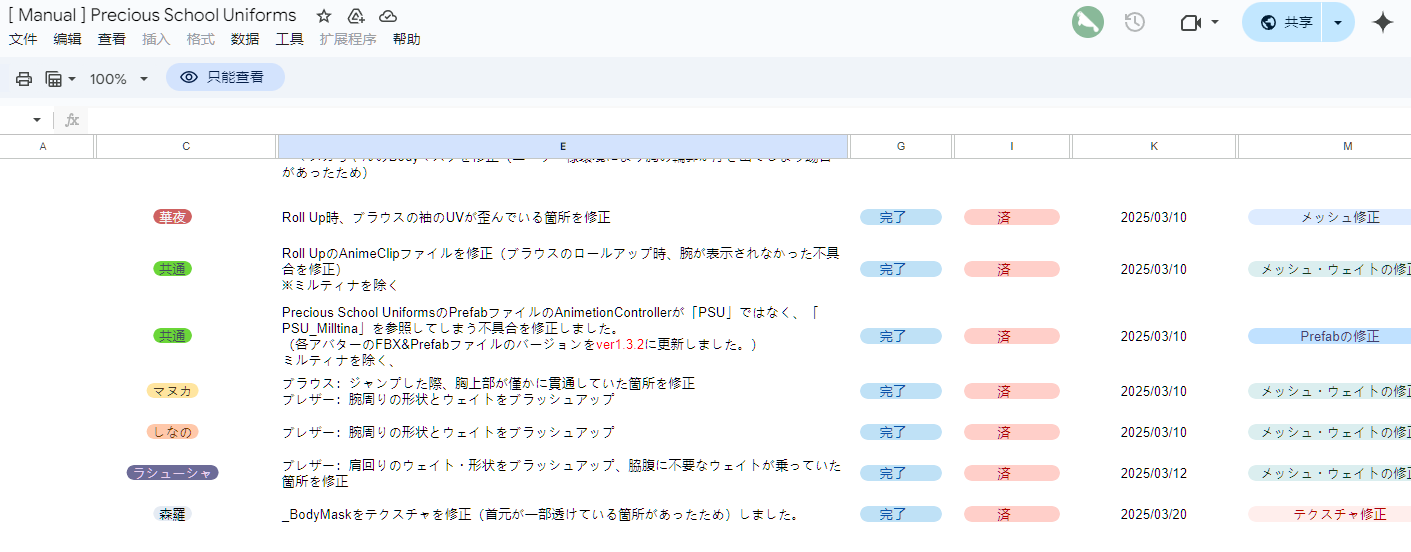Expand the filter views dropdown arrow
Image resolution: width=1411 pixels, height=552 pixels.
click(72, 78)
